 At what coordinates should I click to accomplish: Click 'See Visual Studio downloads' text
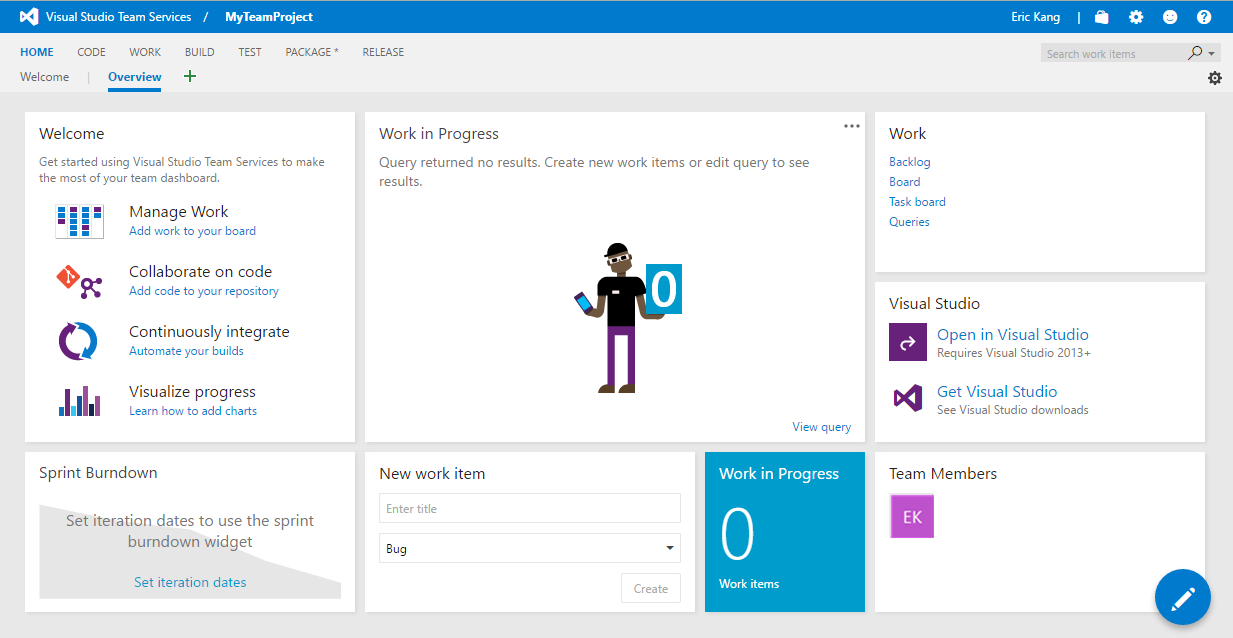click(x=1013, y=410)
